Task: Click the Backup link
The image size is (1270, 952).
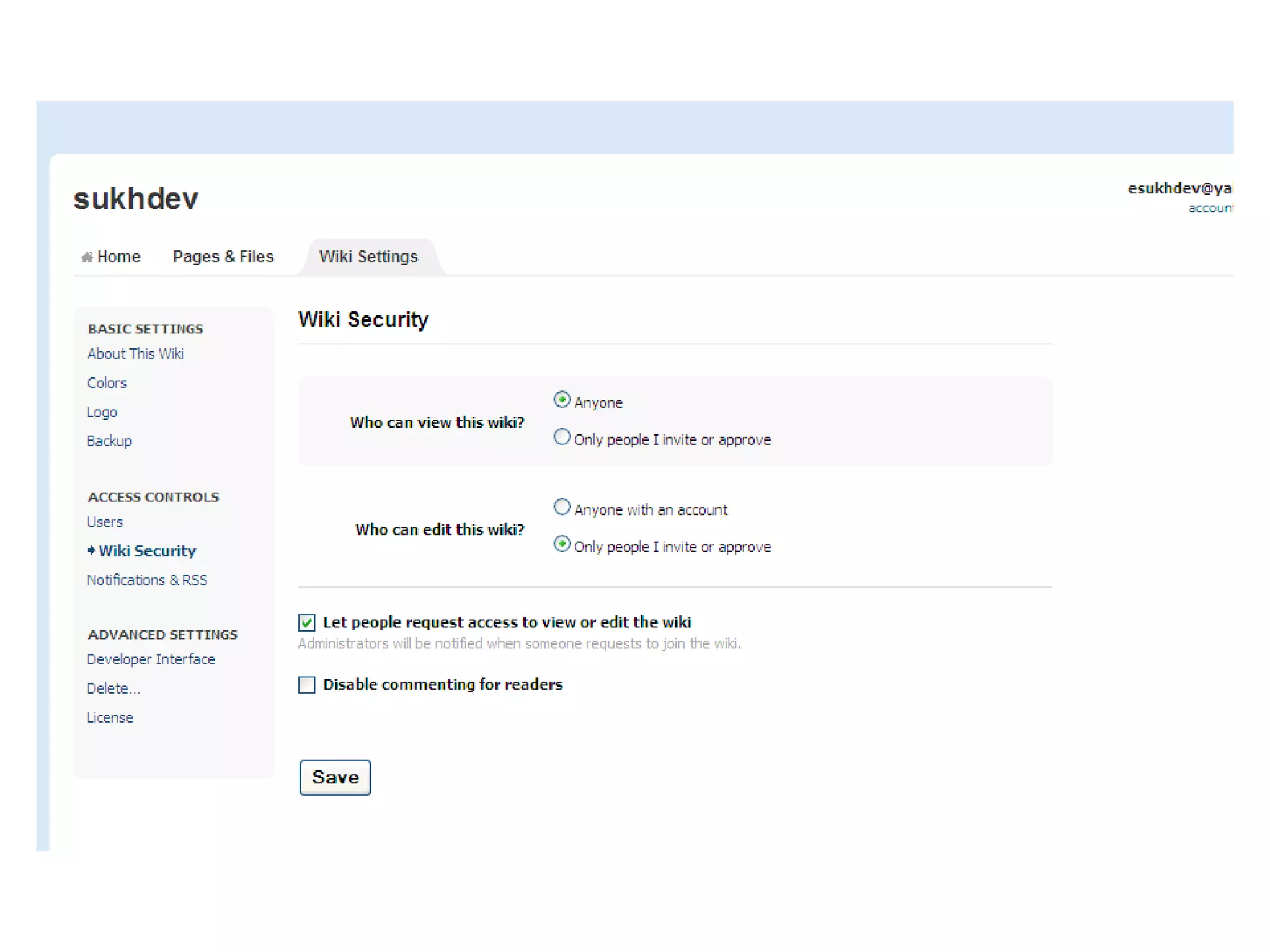Action: pos(109,441)
